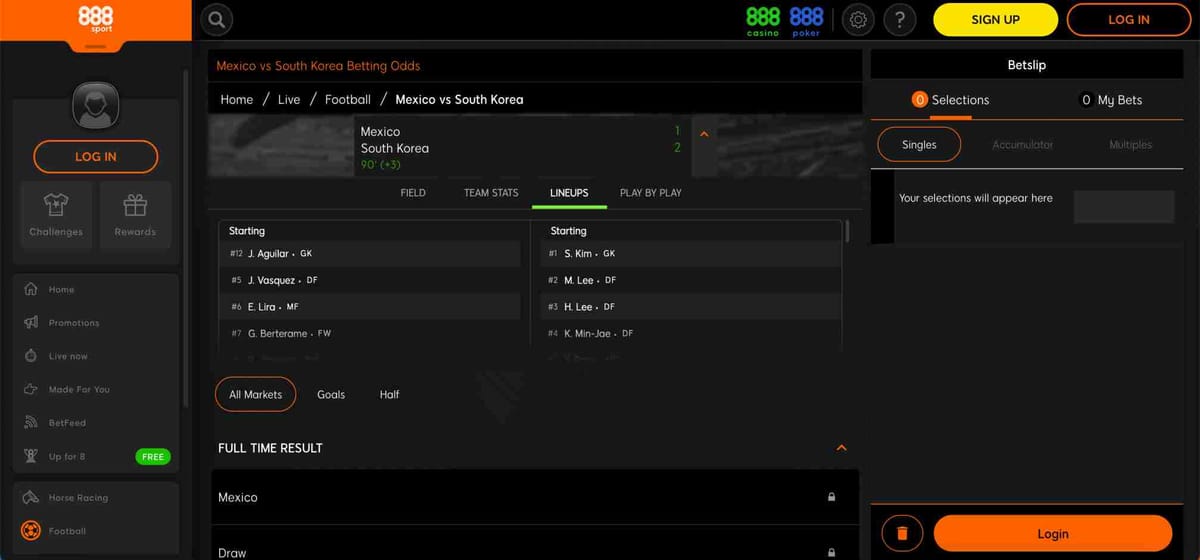Click the lineups panel scrollbar

tap(848, 232)
